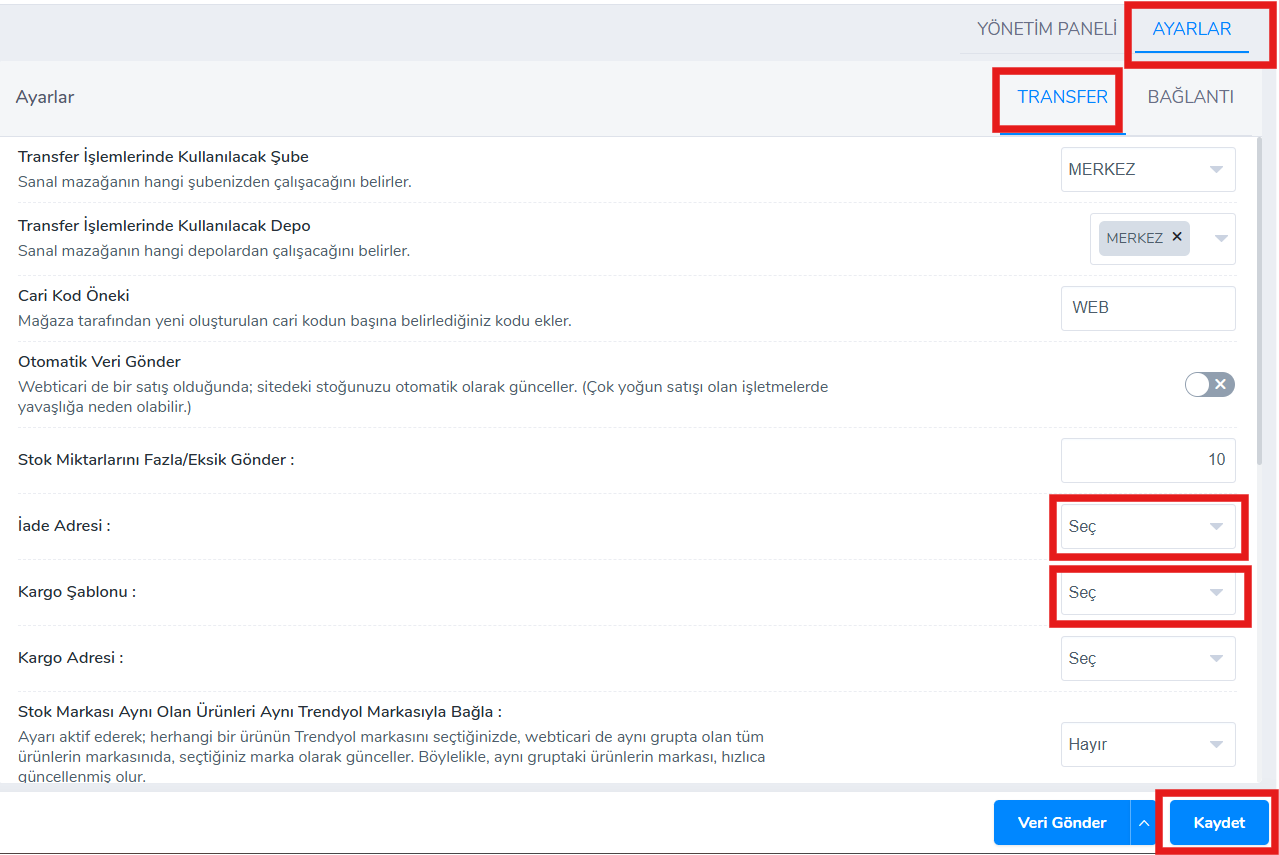Click the Kaydet button to save

click(1219, 823)
